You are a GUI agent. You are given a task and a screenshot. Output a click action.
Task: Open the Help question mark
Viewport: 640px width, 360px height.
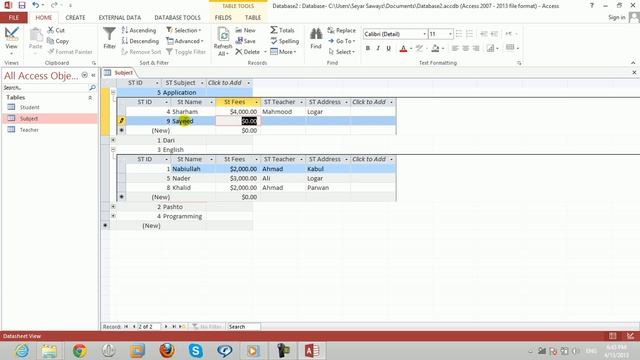coord(592,5)
